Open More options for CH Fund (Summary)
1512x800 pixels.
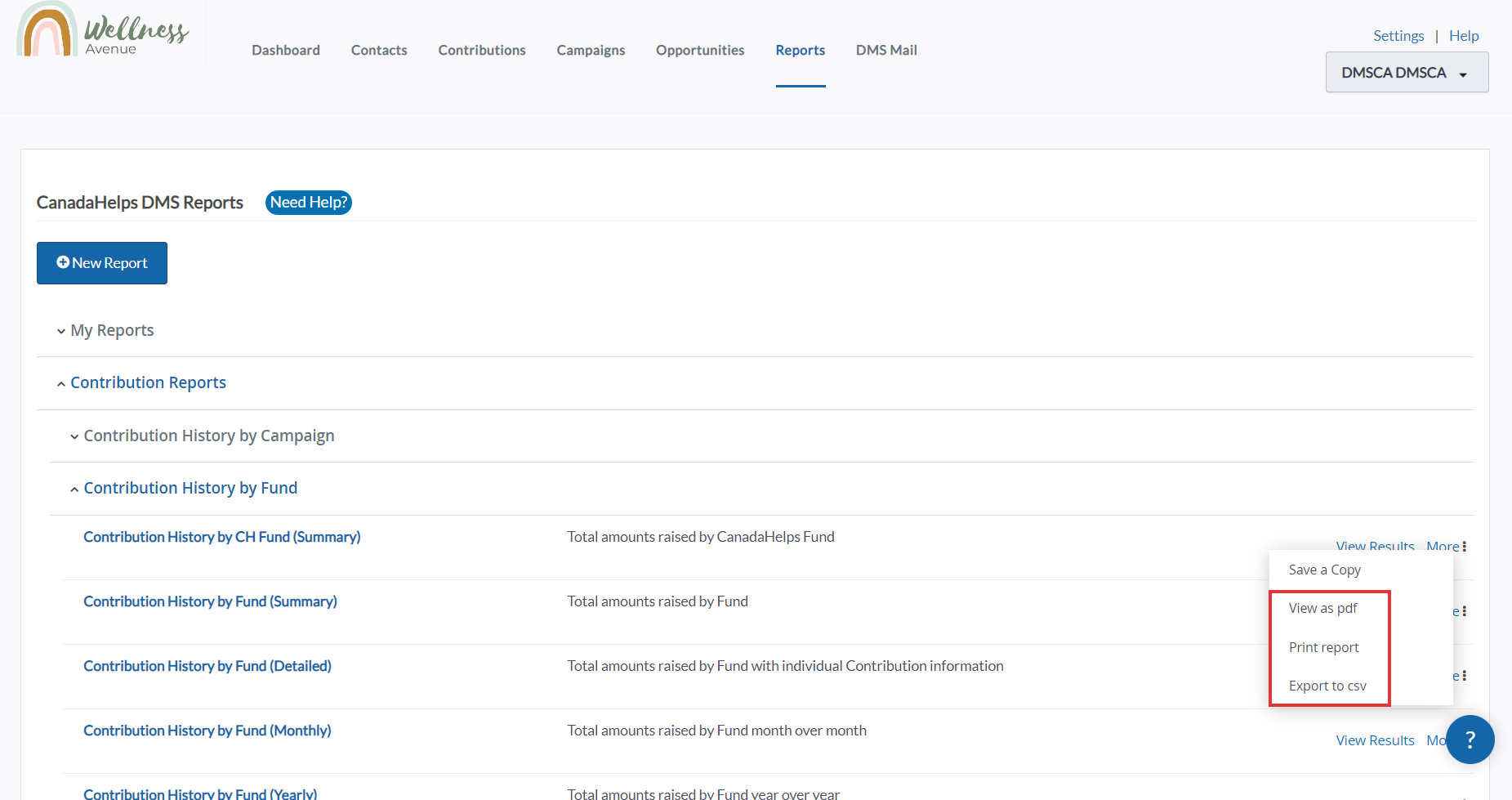point(1447,546)
